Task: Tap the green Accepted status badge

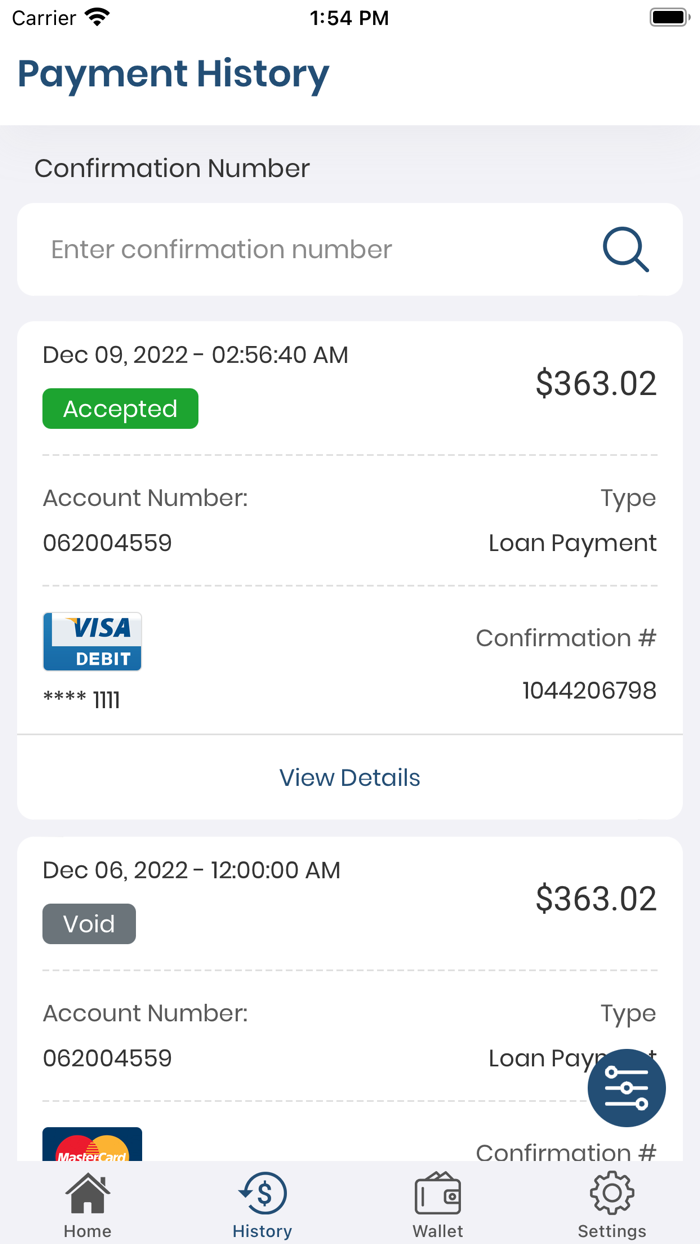Action: (x=120, y=408)
